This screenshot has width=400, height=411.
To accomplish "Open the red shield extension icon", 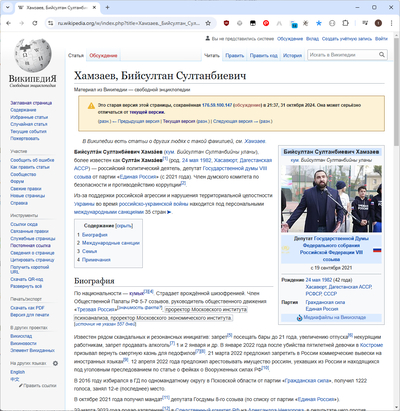I will [226, 23].
